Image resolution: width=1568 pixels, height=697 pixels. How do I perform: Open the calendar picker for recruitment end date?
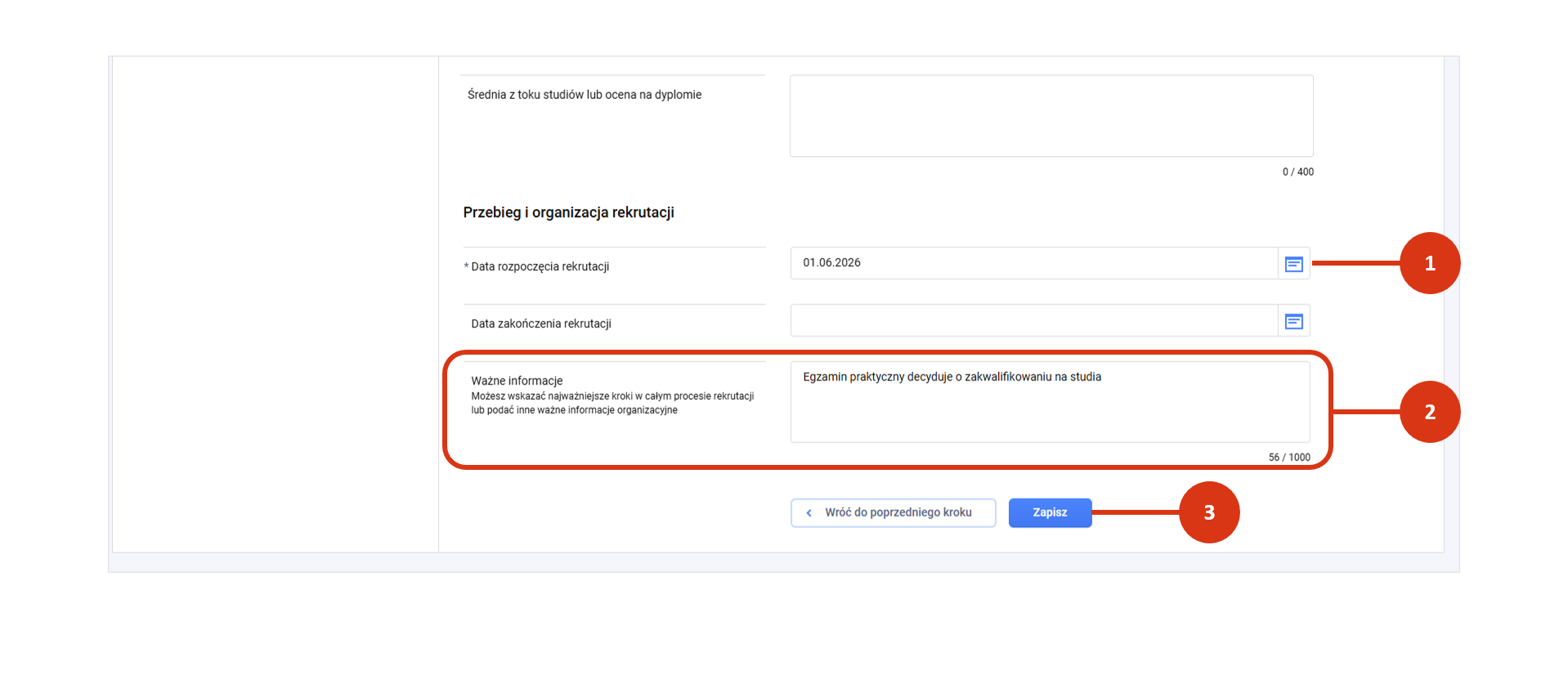pyautogui.click(x=1293, y=321)
